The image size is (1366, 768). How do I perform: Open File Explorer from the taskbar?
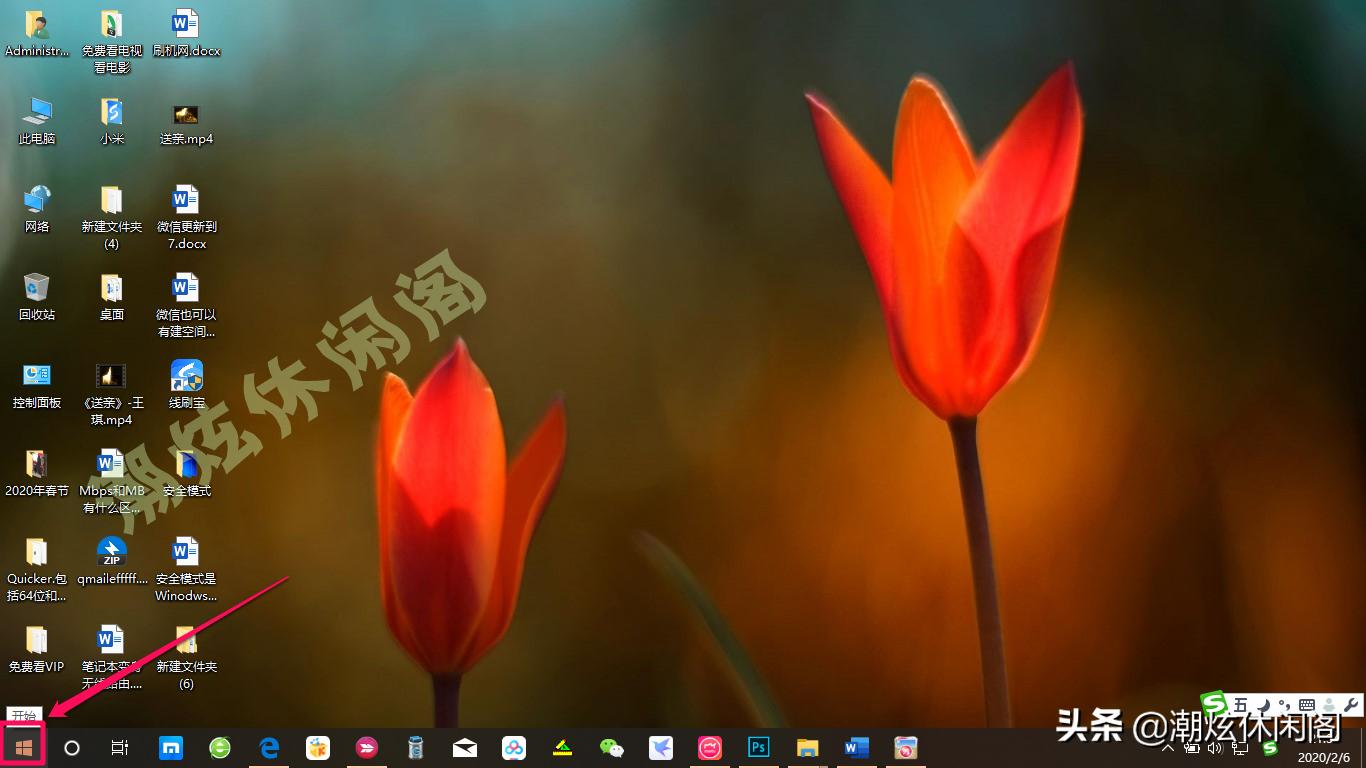click(807, 747)
